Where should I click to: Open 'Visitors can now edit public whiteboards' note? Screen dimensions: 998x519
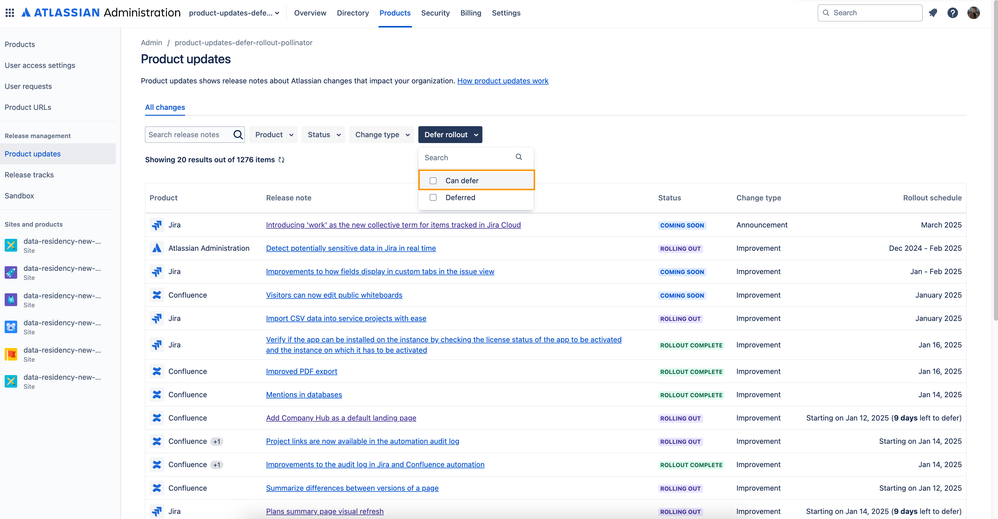pyautogui.click(x=334, y=295)
